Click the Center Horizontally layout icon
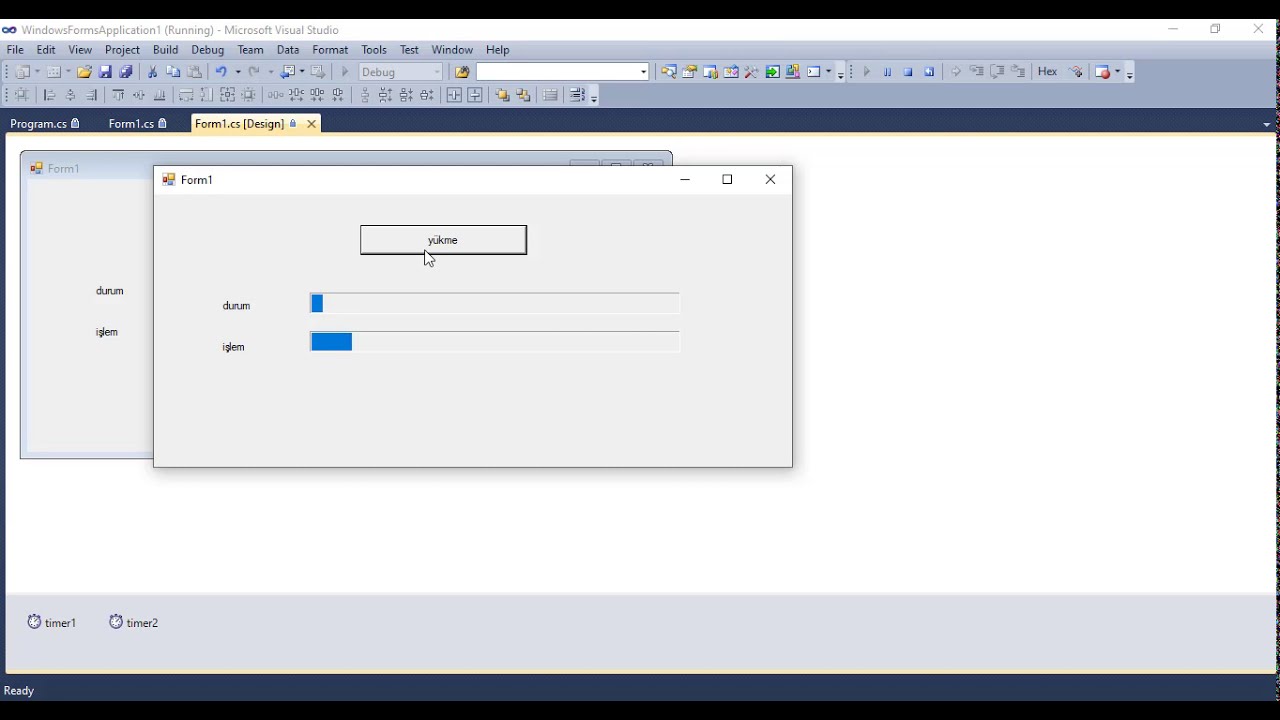1280x720 pixels. pyautogui.click(x=454, y=95)
